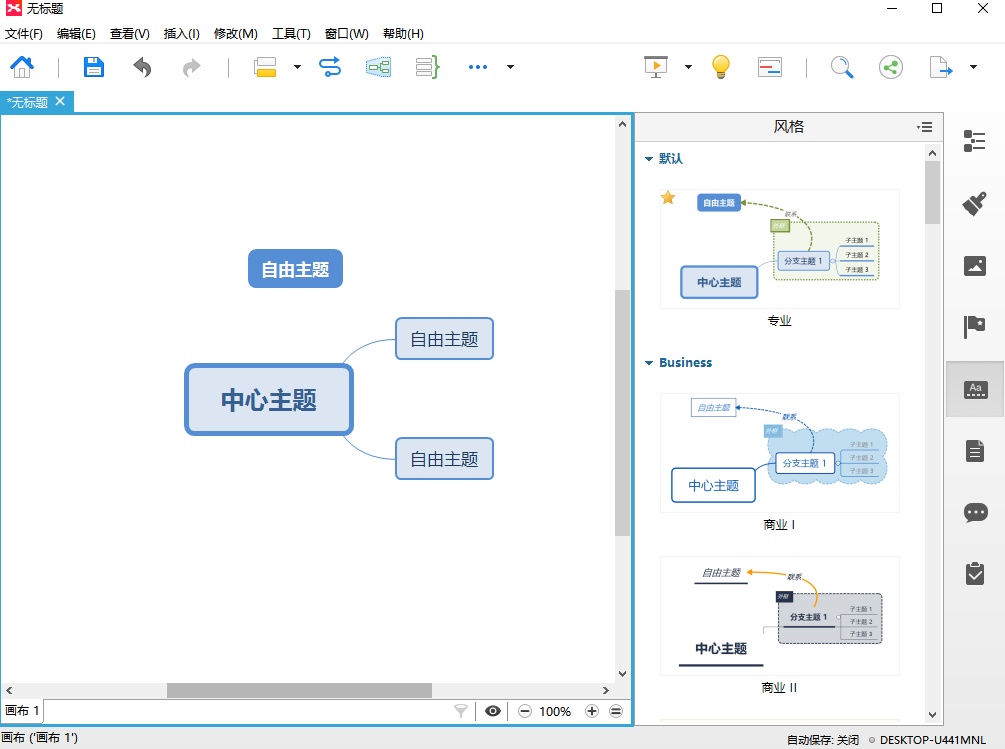Share the mind map

pos(890,67)
